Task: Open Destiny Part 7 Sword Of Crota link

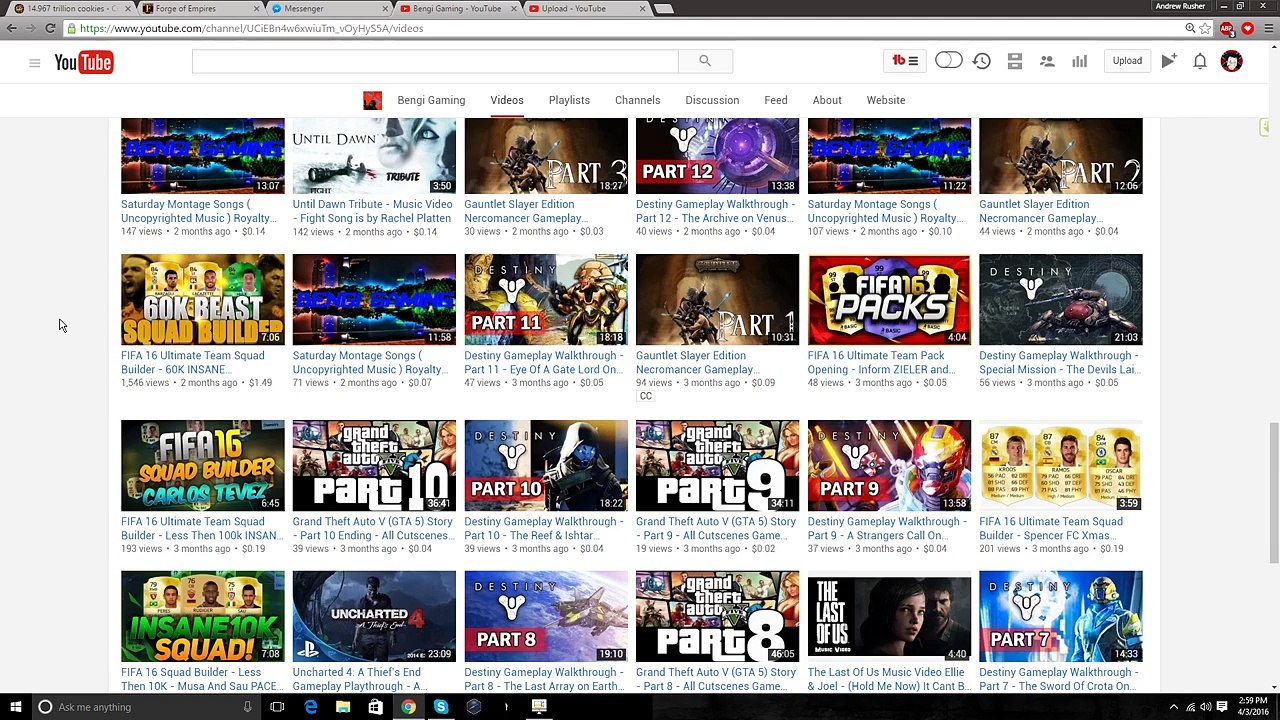Action: tap(1058, 679)
